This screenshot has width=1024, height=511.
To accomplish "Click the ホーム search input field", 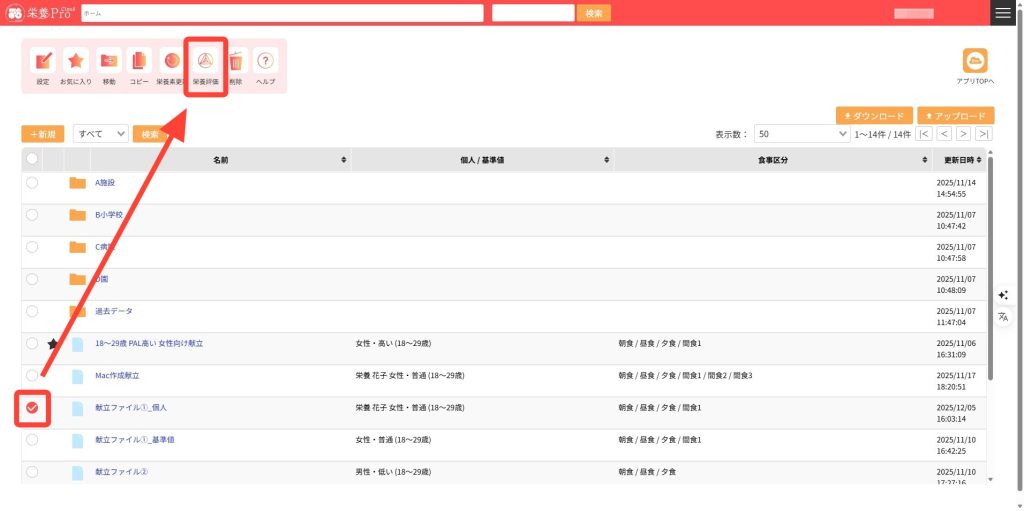I will coord(282,13).
